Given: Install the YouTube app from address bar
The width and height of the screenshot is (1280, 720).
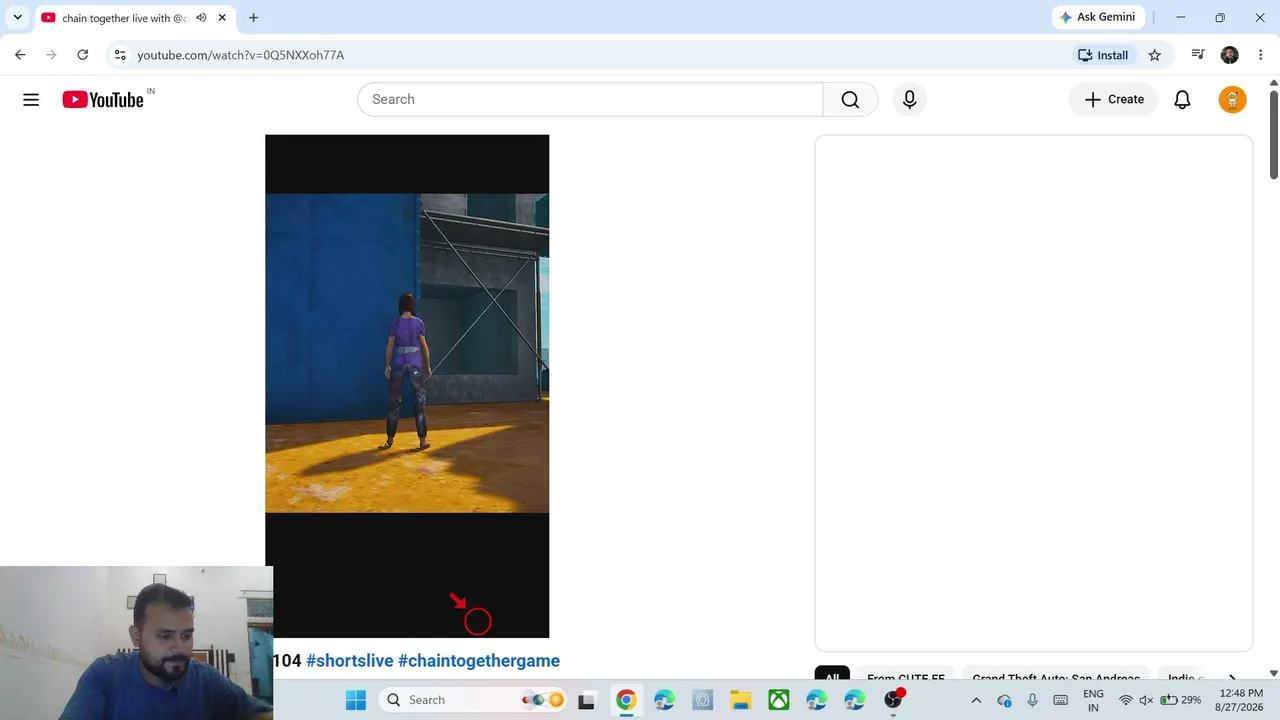Looking at the screenshot, I should click(1102, 55).
